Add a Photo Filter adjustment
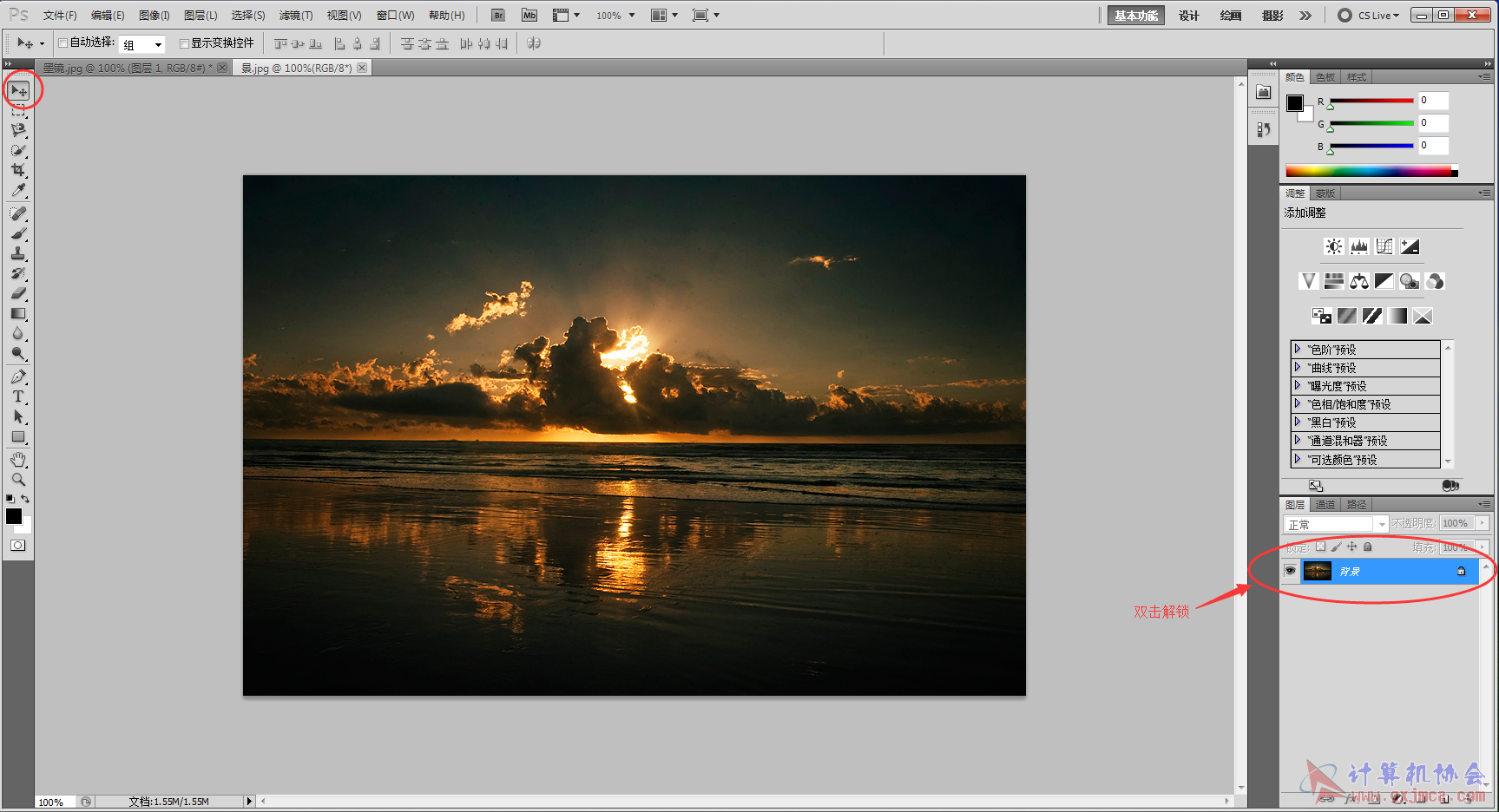Screen dimensions: 1499x812 coord(1410,281)
